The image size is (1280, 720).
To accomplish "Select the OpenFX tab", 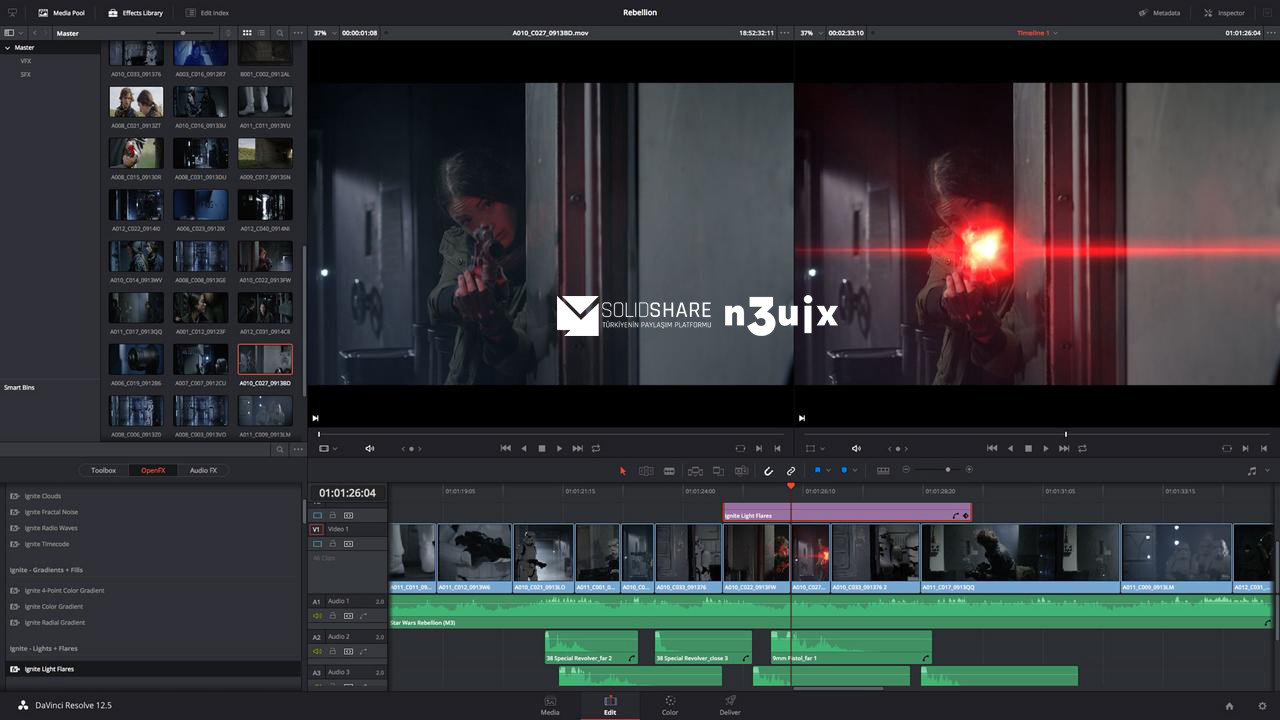I will click(153, 470).
